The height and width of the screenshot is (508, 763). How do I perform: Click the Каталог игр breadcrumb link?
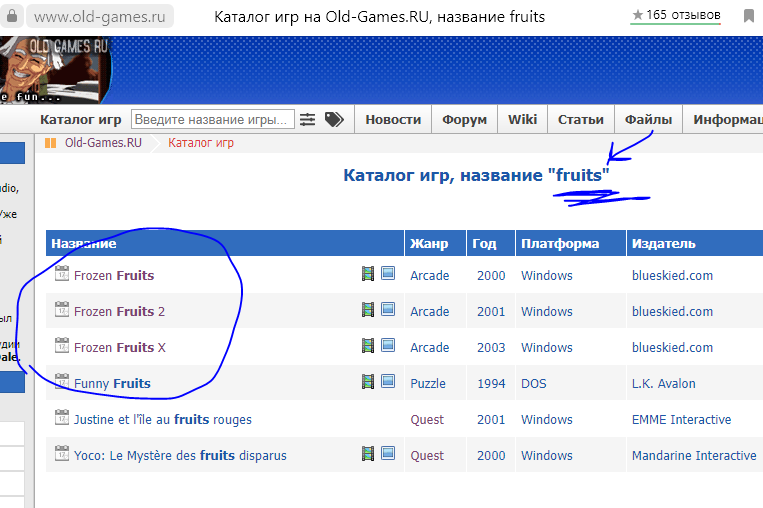click(x=201, y=143)
